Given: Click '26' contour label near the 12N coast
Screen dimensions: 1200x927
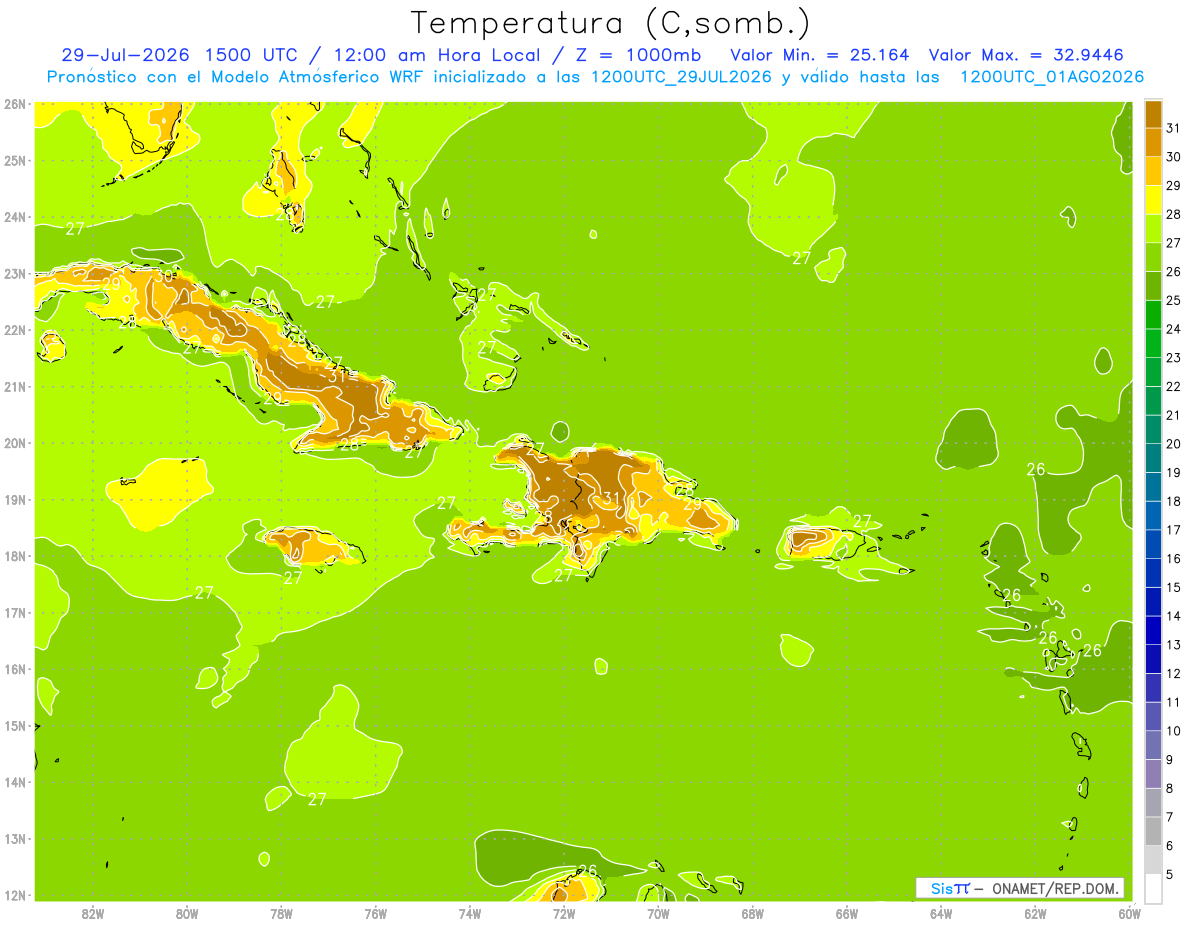Looking at the screenshot, I should 587,871.
